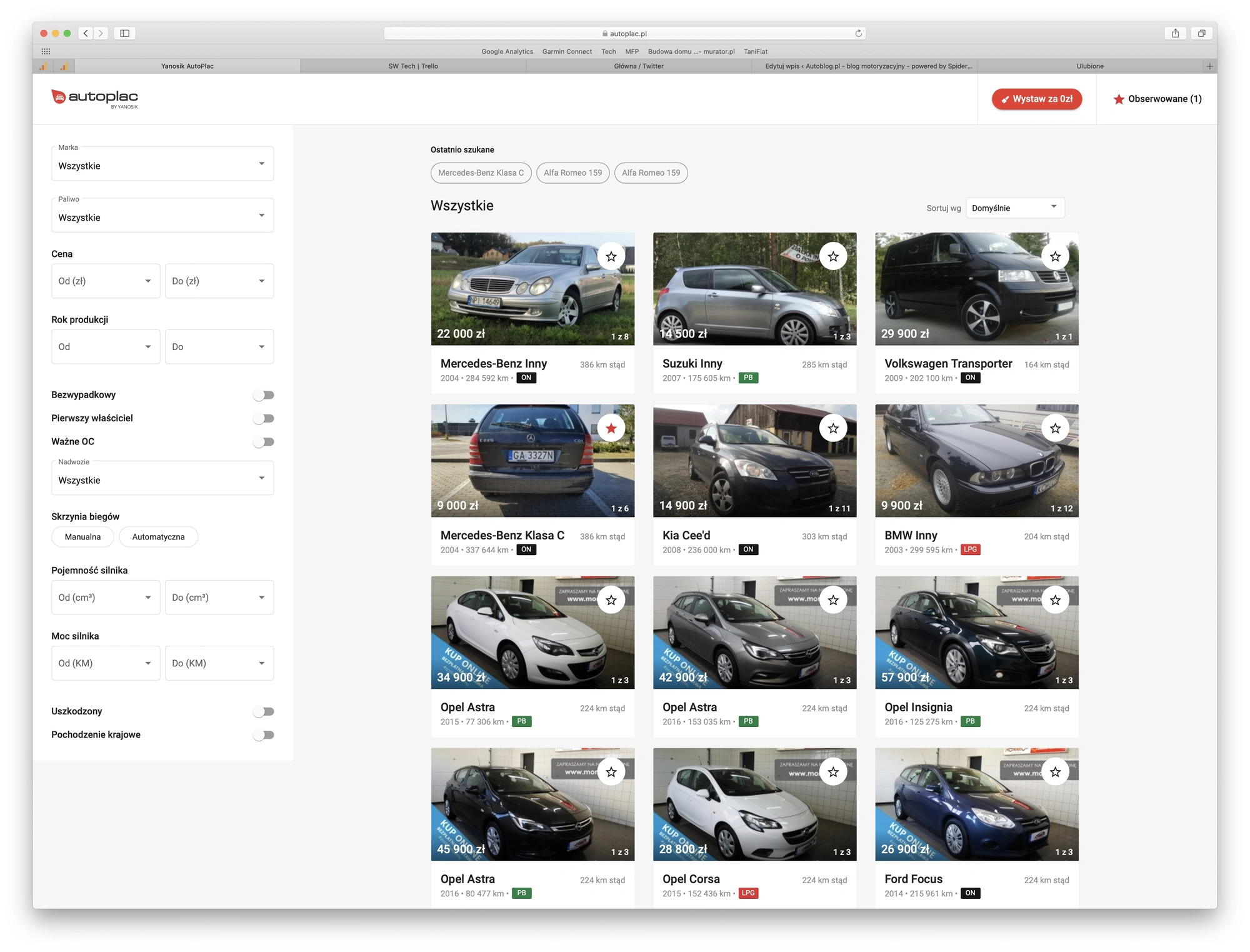Toggle the Safari sidebar button
This screenshot has height=952, width=1250.
(124, 33)
